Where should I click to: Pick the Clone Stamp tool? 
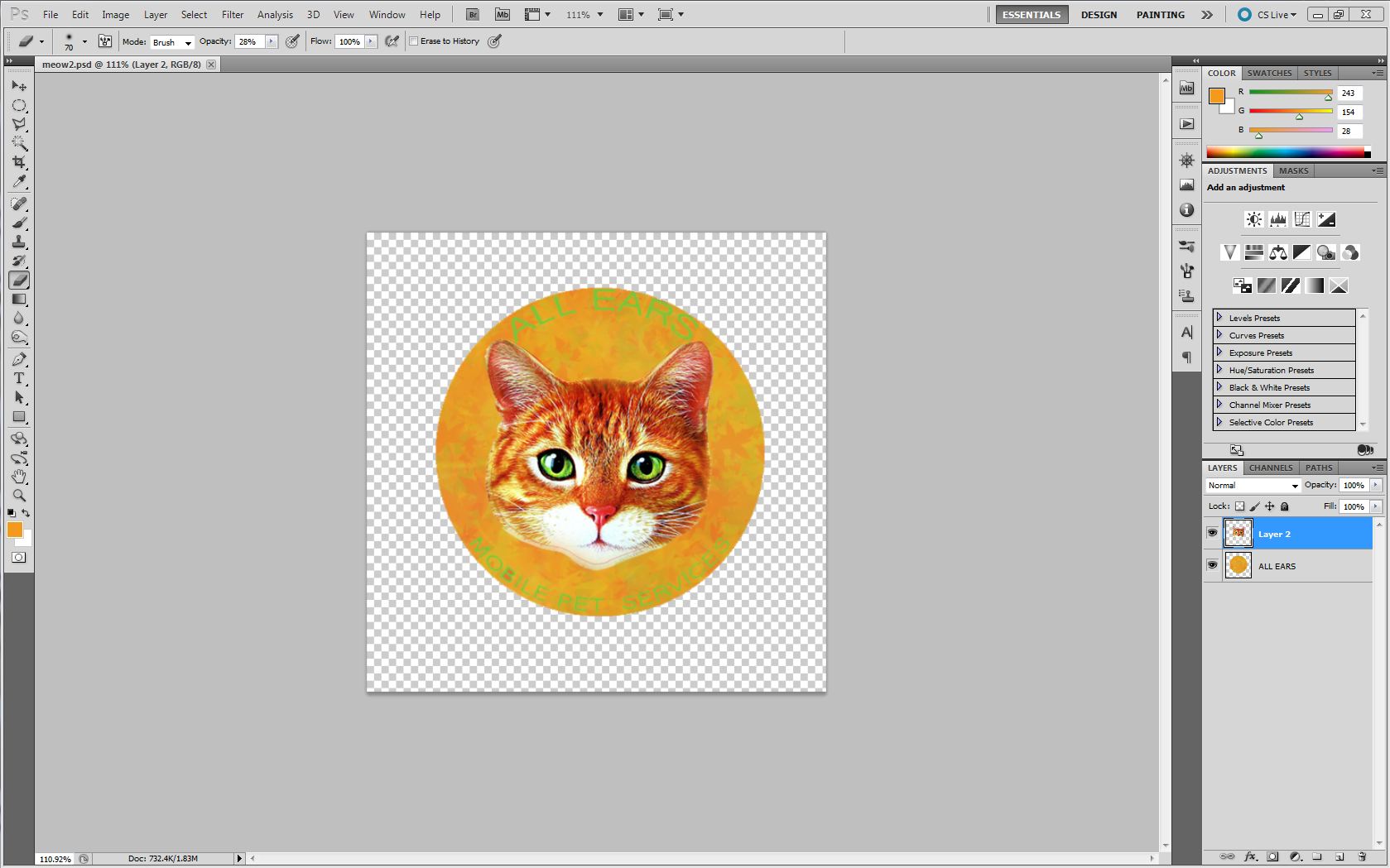pyautogui.click(x=19, y=242)
